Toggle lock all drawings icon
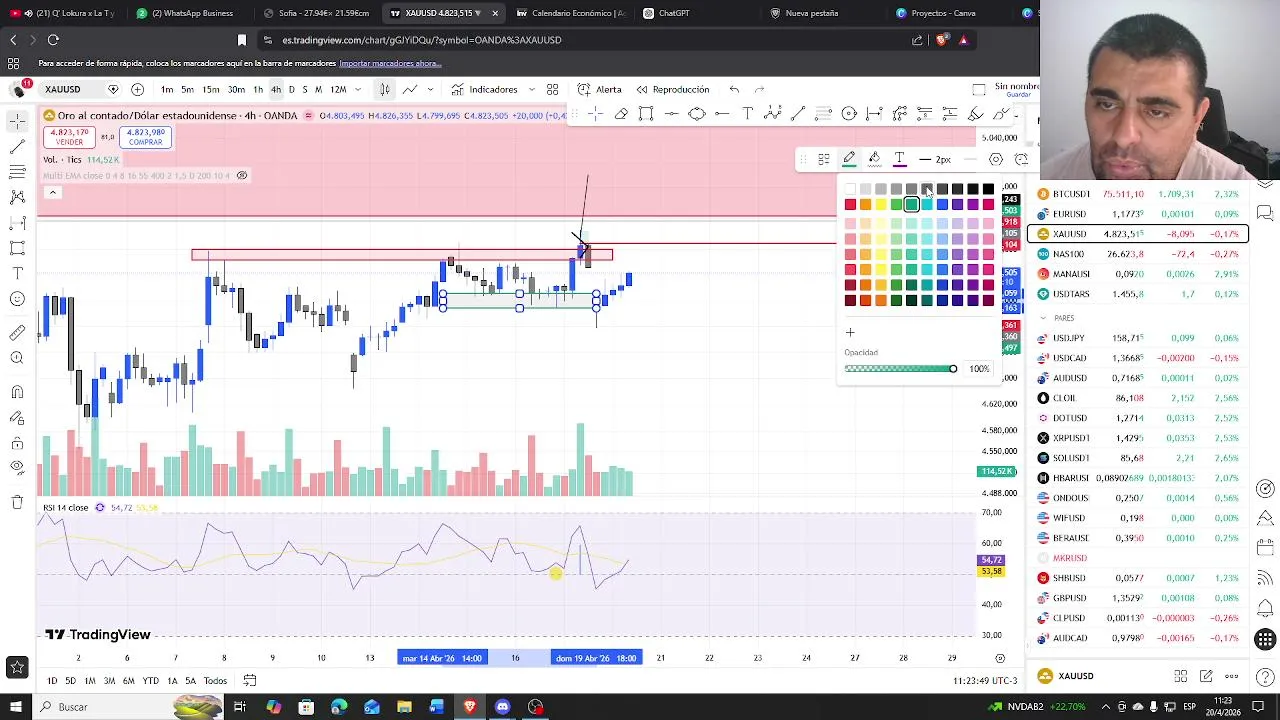The width and height of the screenshot is (1280, 720). tap(17, 444)
